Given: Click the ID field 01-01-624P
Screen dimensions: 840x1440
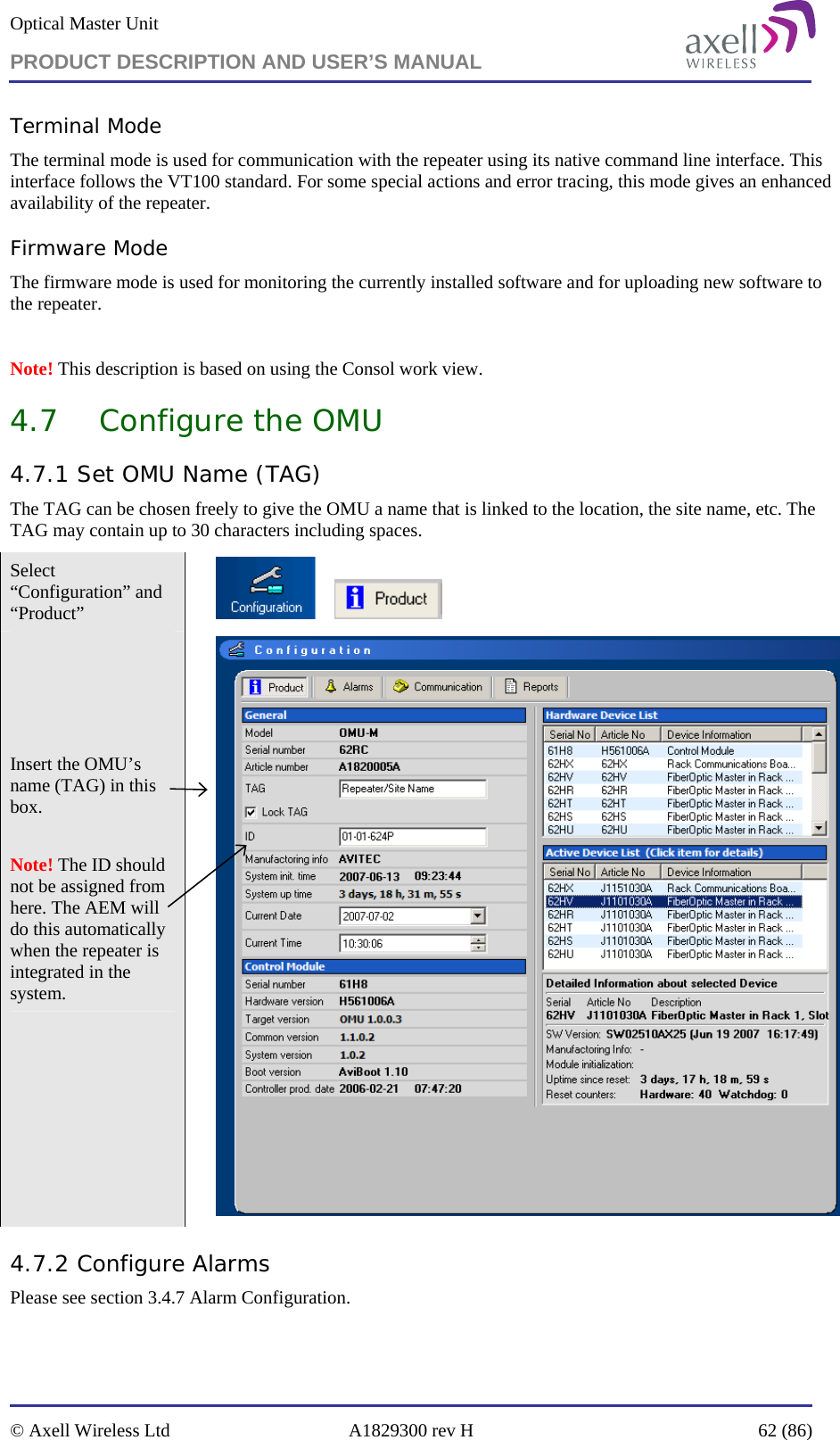Looking at the screenshot, I should point(413,837).
